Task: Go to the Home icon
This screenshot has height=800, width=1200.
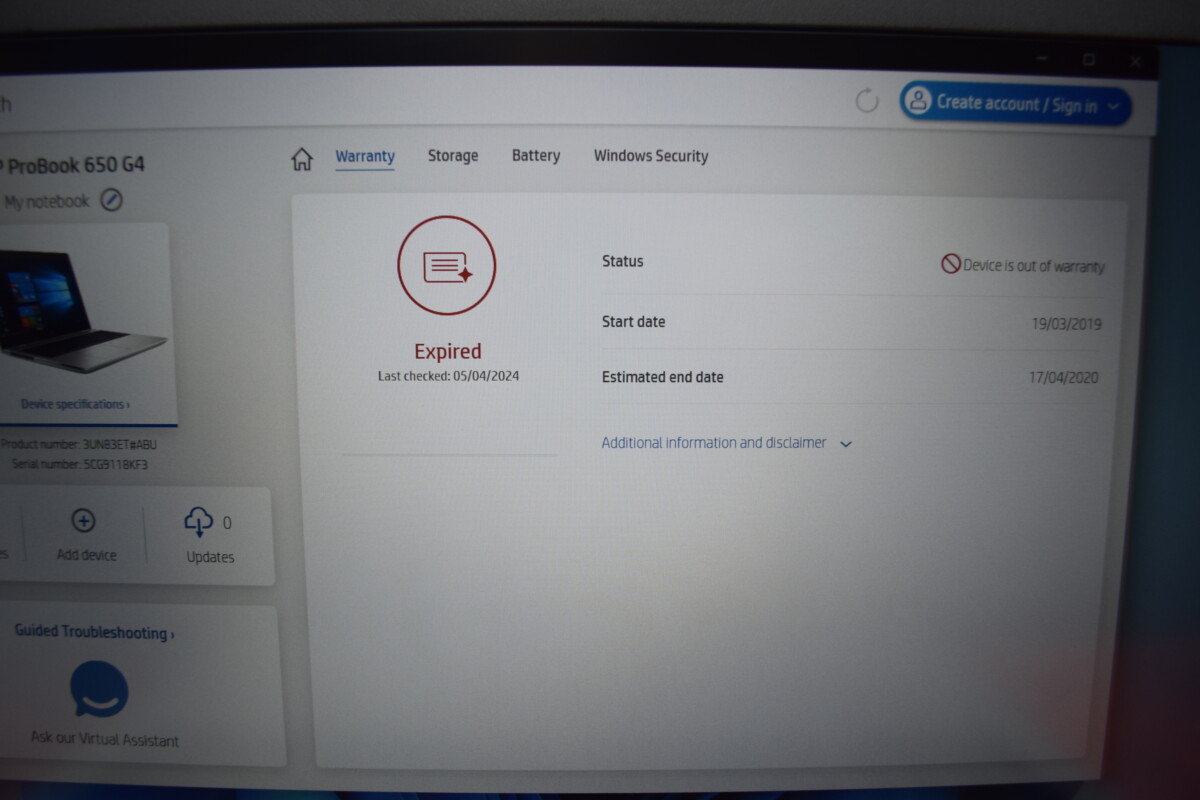Action: 302,159
